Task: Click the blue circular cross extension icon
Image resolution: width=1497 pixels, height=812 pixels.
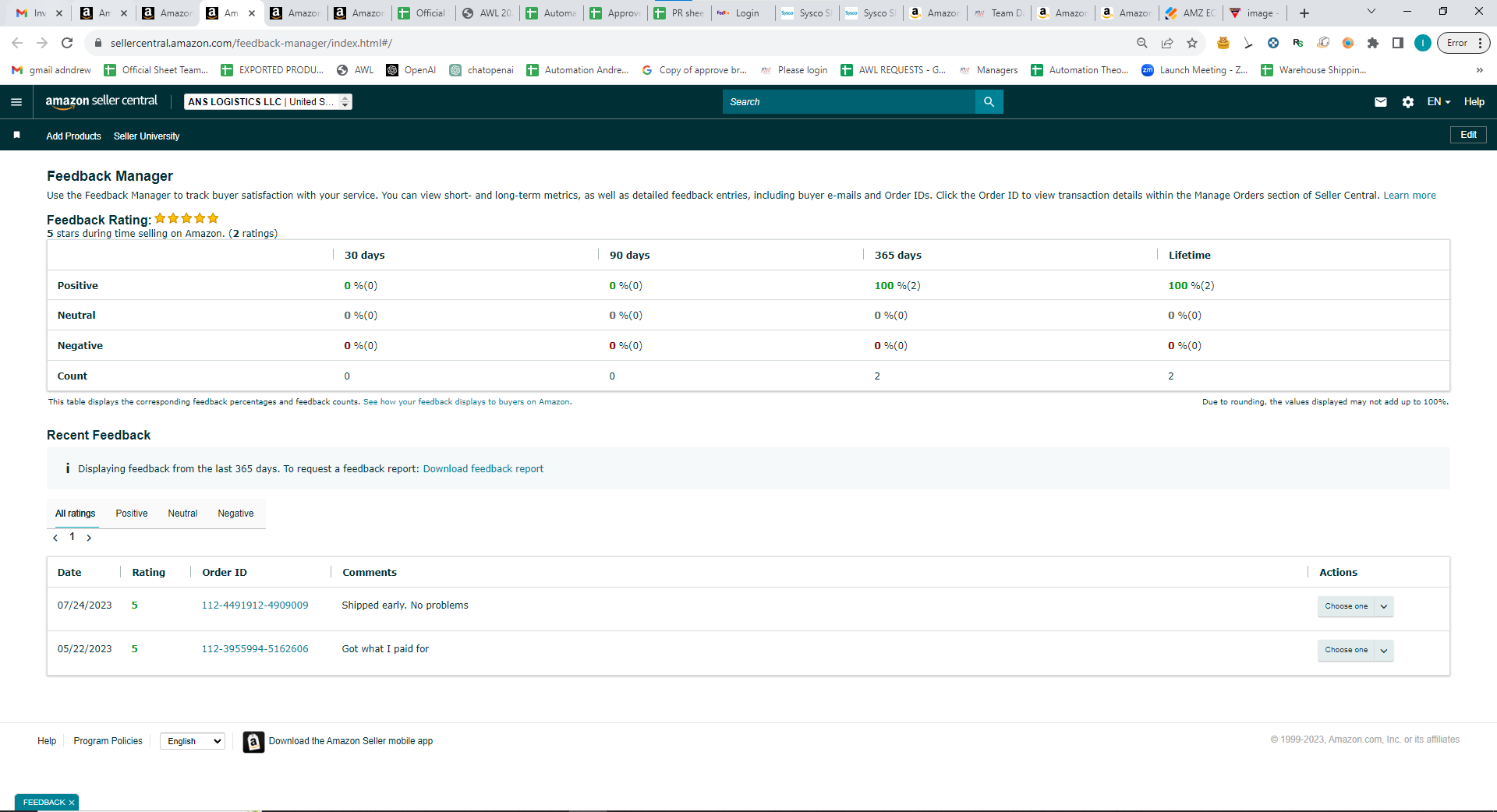Action: (x=1273, y=43)
